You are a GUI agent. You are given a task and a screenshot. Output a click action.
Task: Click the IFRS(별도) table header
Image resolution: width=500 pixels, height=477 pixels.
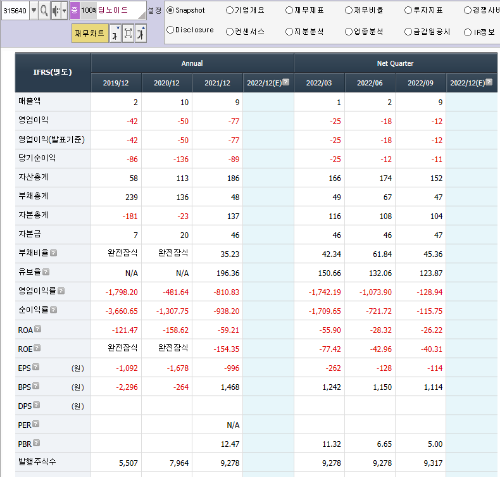(53, 72)
